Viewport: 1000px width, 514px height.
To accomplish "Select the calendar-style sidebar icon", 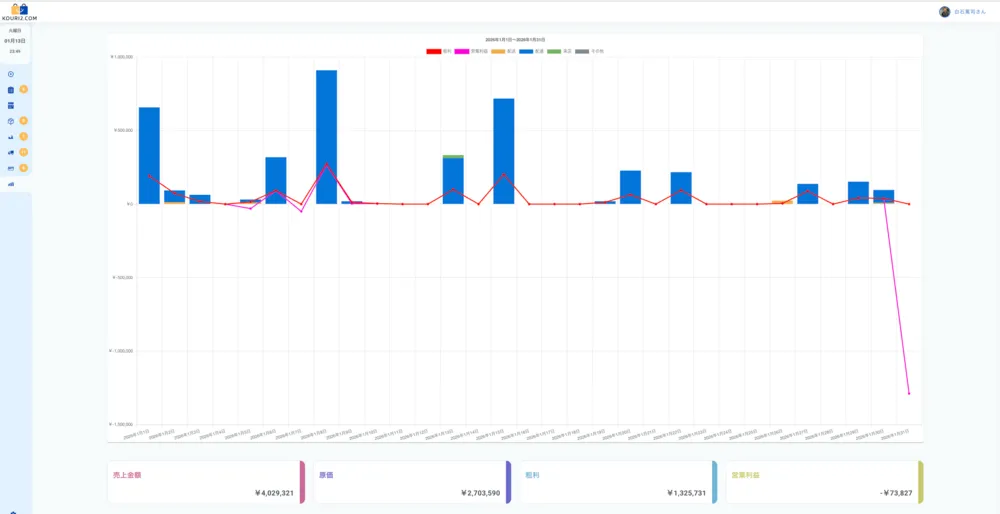I will [x=11, y=105].
